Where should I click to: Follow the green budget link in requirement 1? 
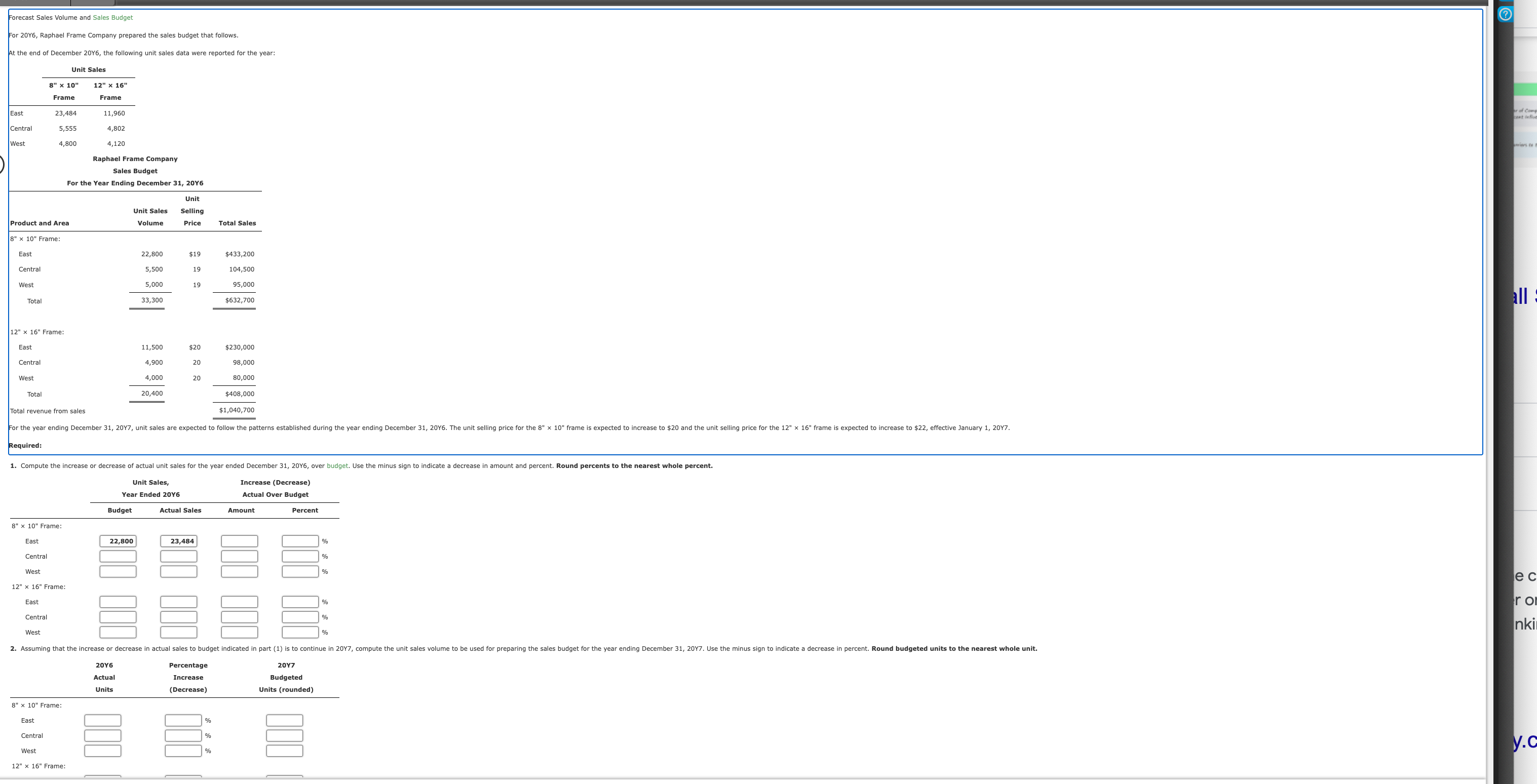[339, 465]
